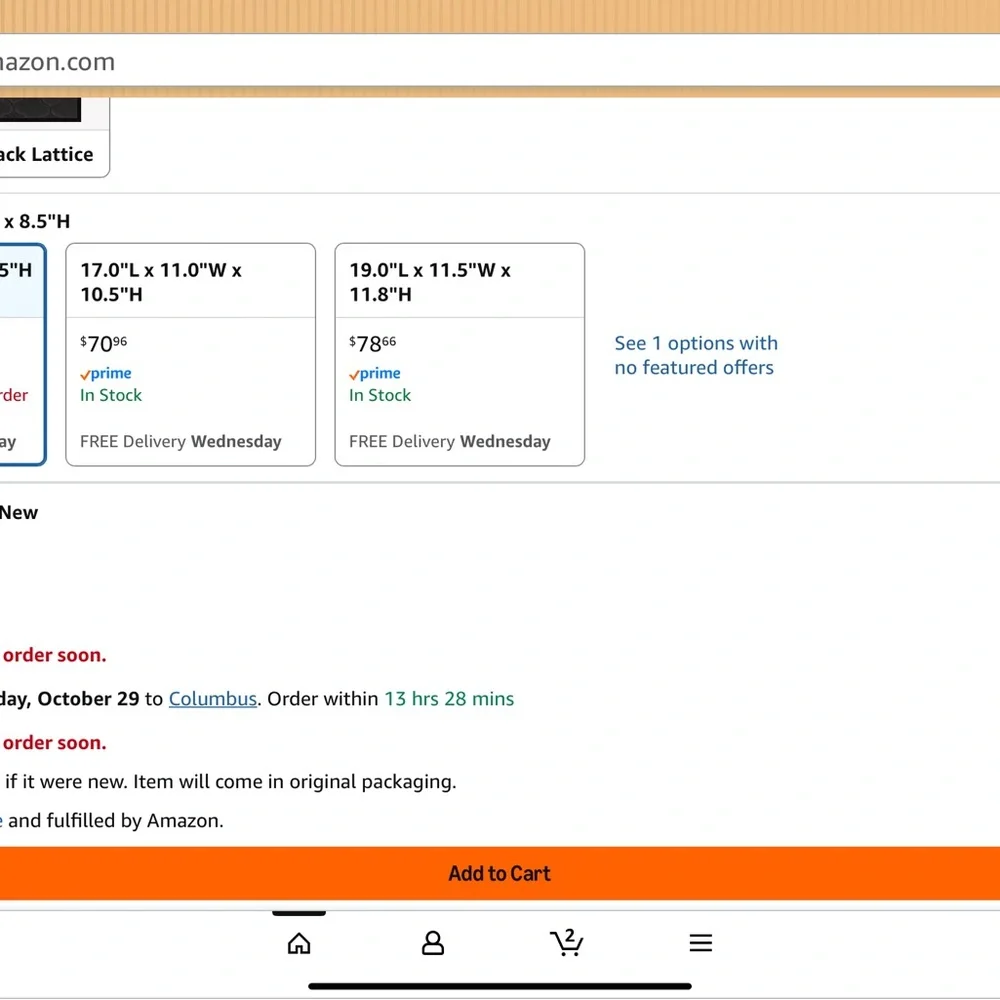Click 'In Stock' in the 19.0"L card
This screenshot has height=1000, width=1000.
380,395
